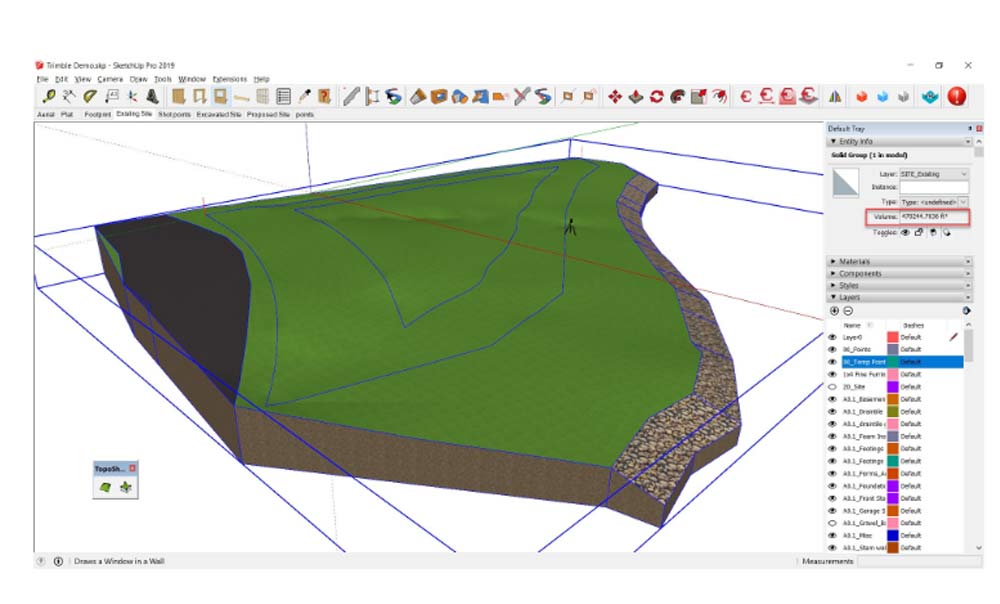Viewport: 1000px width, 604px height.
Task: Toggle visibility of 06_Points layer
Action: pyautogui.click(x=832, y=350)
